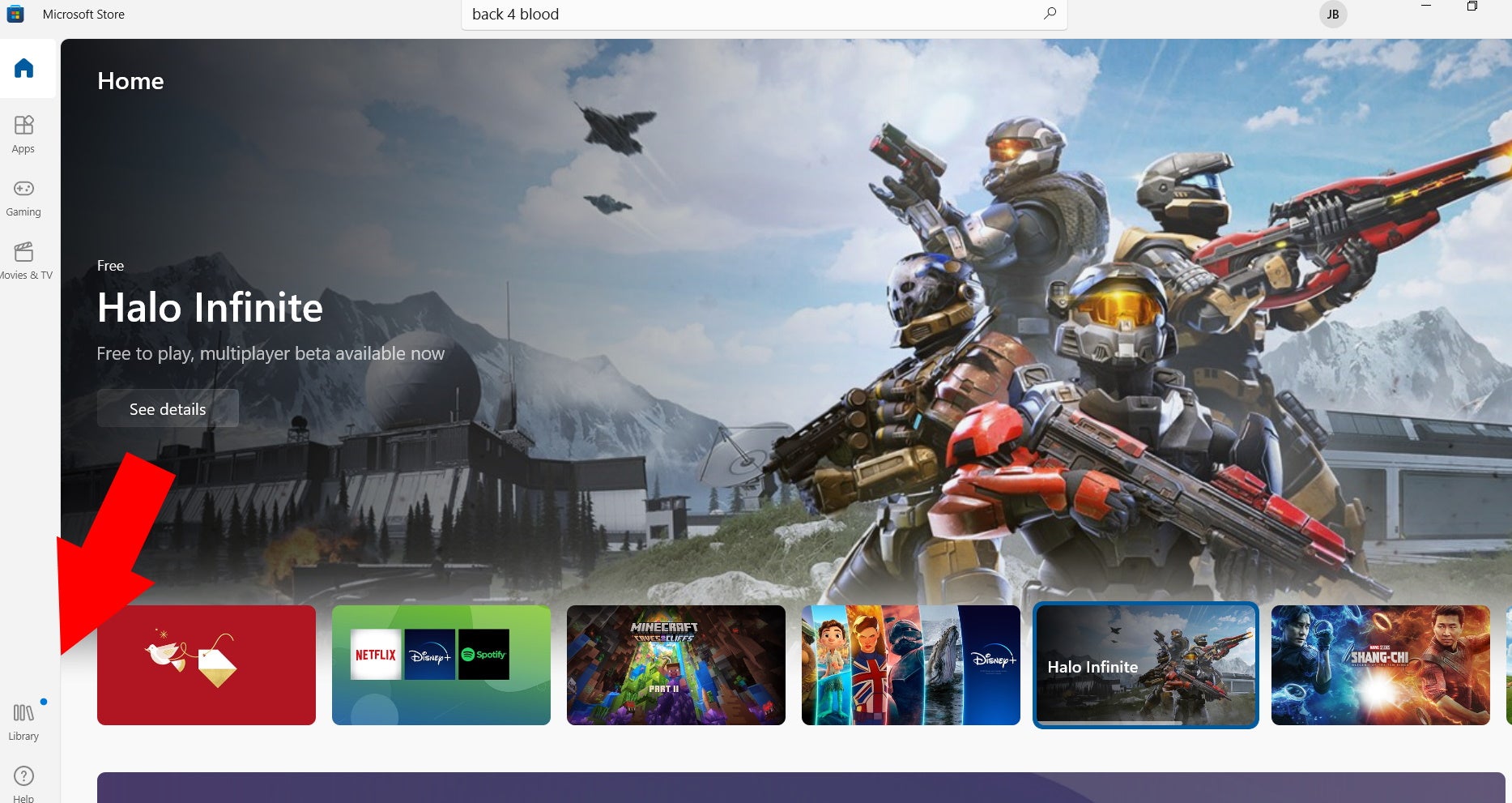
Task: Open the Apps section in sidebar
Action: point(23,134)
